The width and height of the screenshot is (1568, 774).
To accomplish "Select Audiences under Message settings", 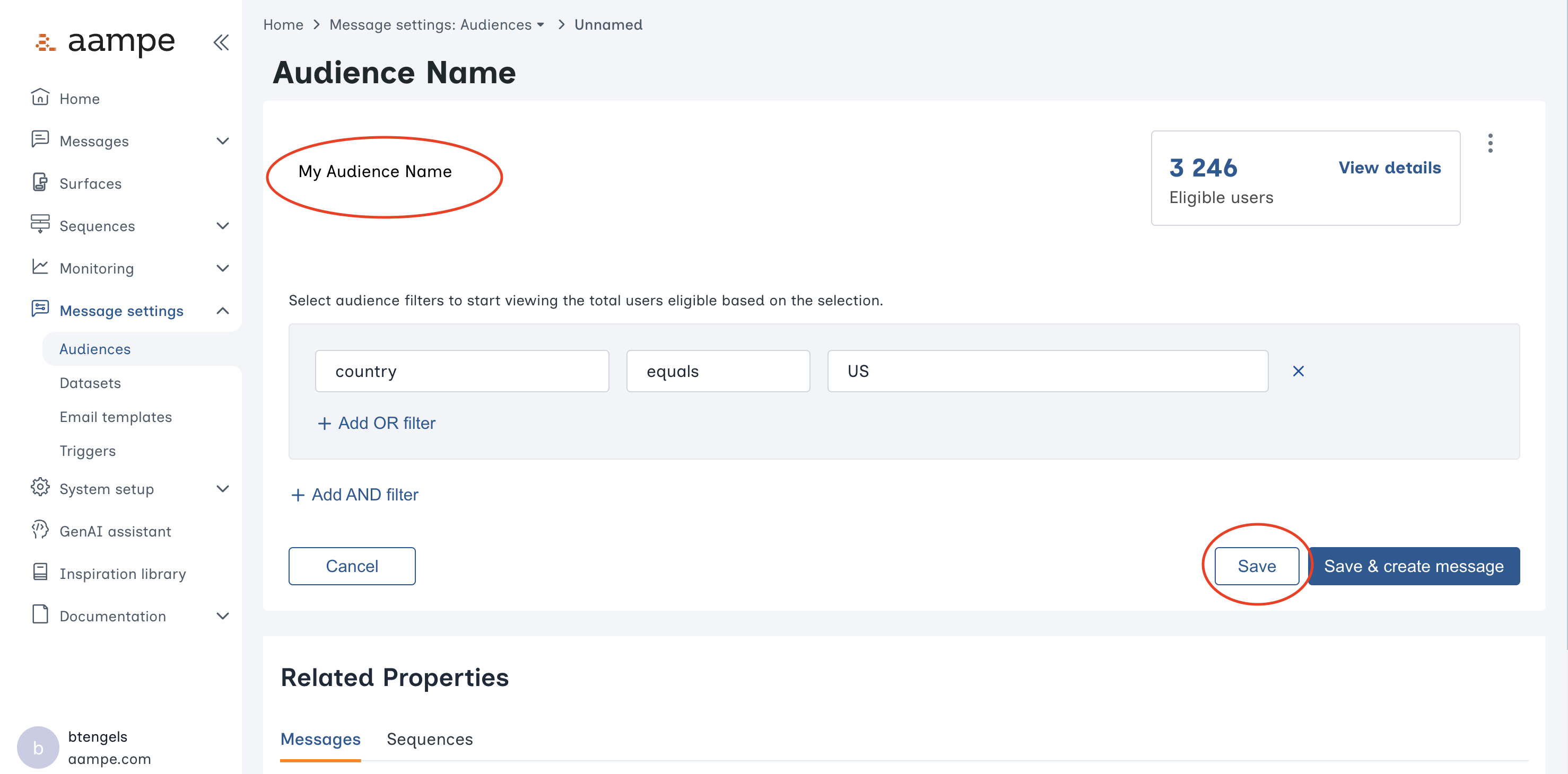I will [x=94, y=348].
